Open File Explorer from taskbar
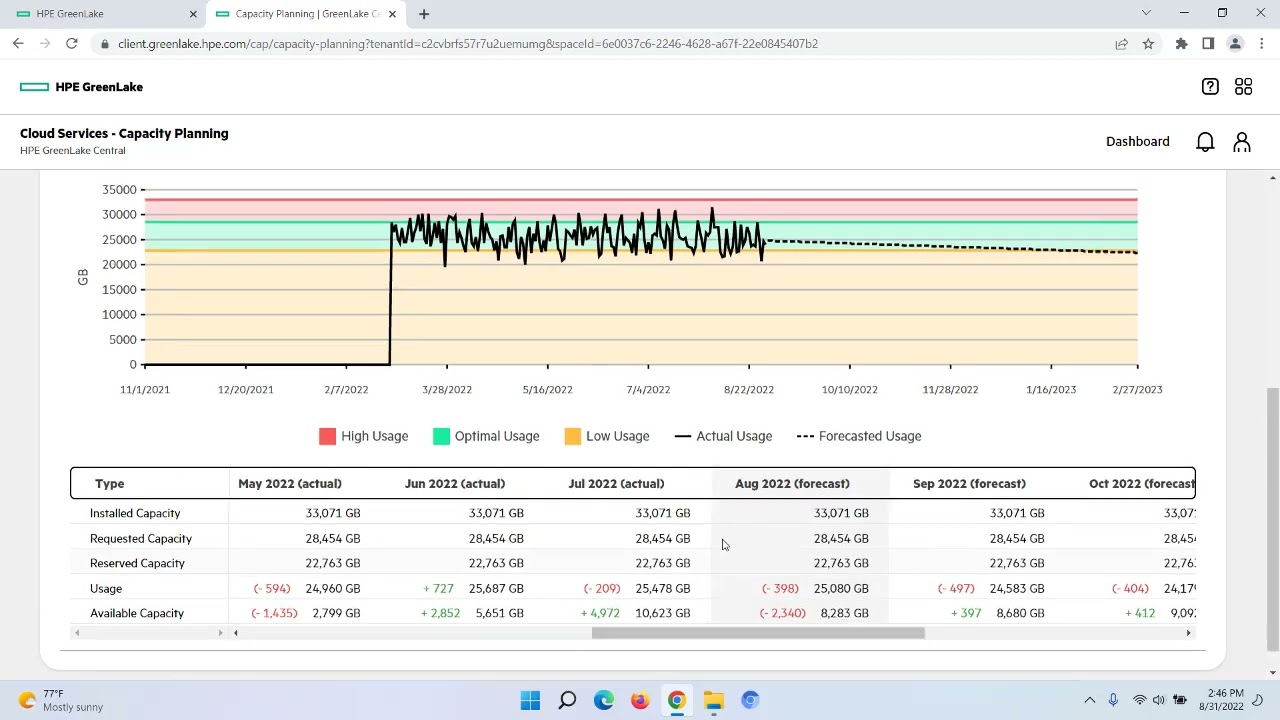This screenshot has height=720, width=1280. point(714,700)
